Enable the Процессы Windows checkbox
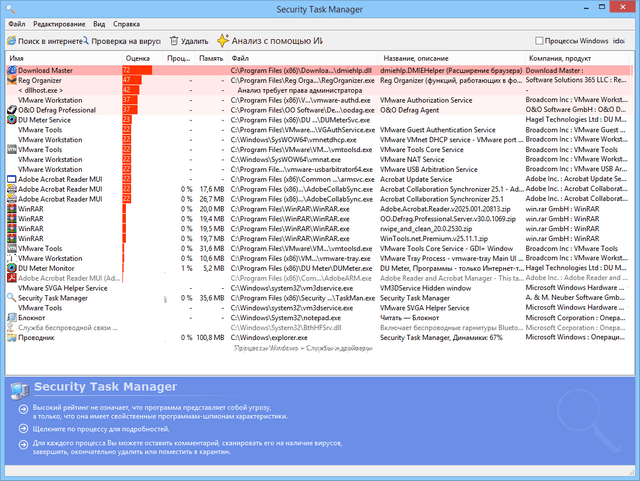Image resolution: width=640 pixels, height=481 pixels. point(540,41)
